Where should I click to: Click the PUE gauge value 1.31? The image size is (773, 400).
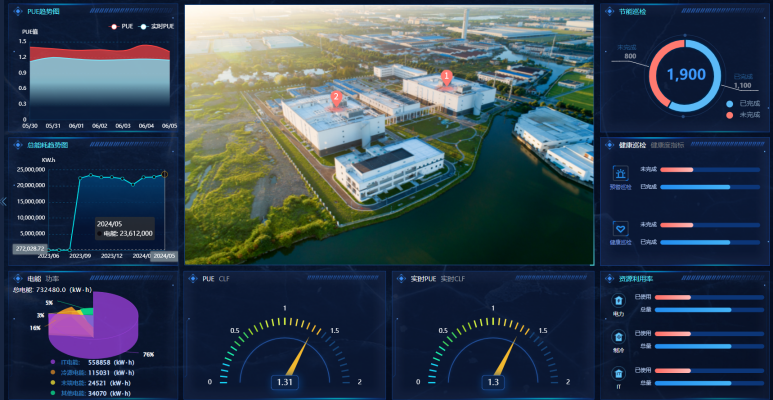click(284, 382)
